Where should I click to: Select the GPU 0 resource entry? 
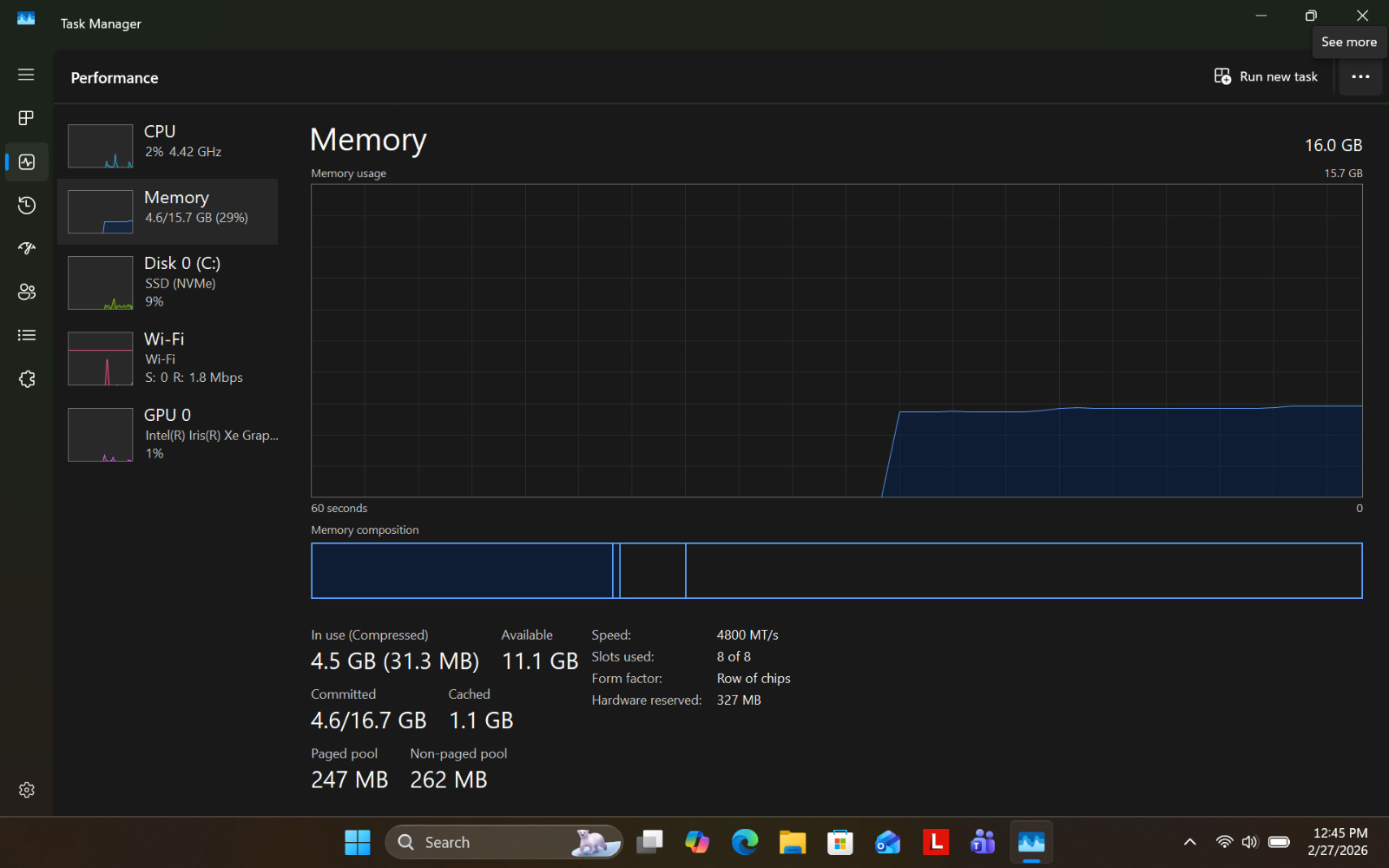[168, 434]
